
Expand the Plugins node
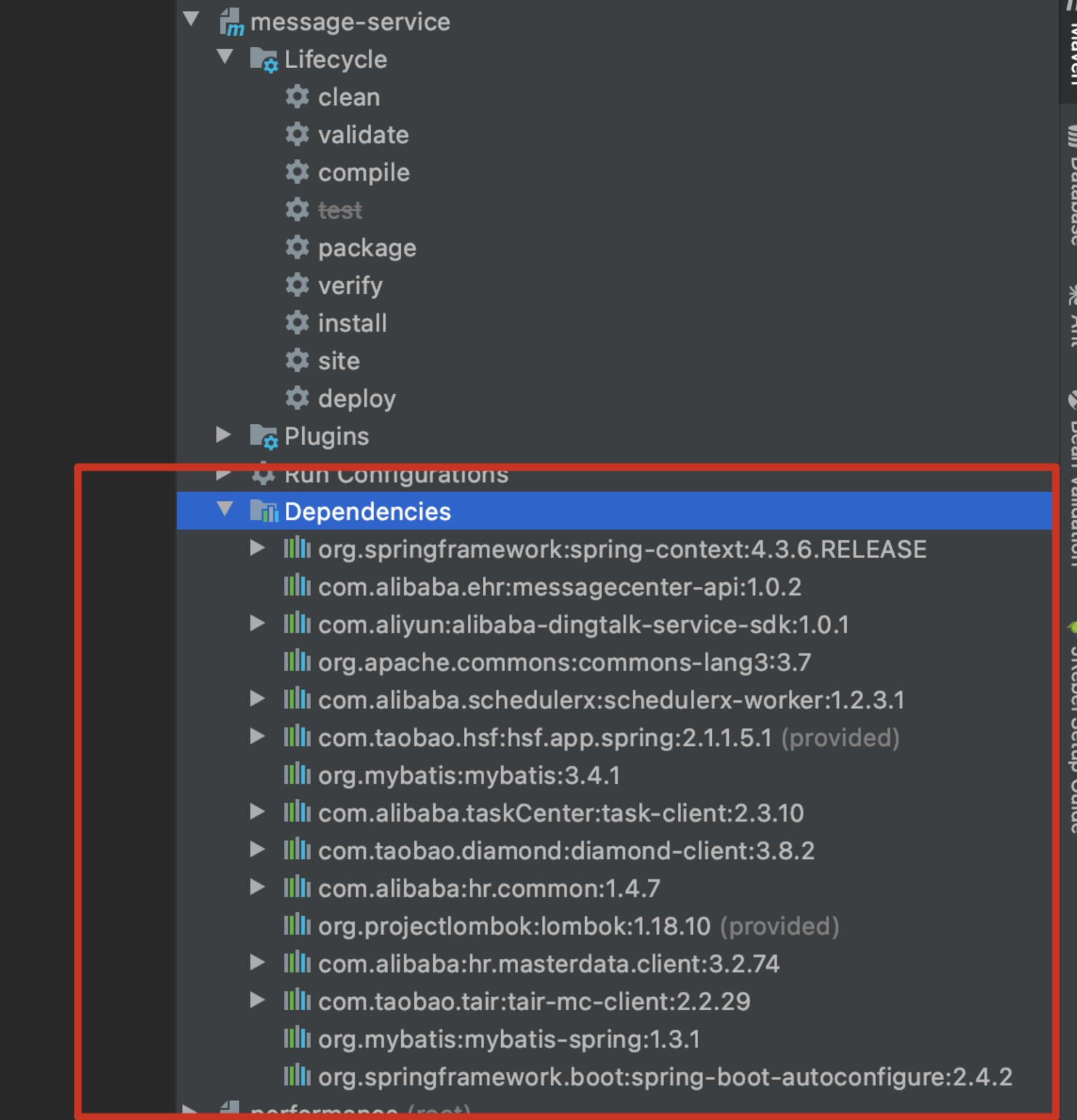coord(224,434)
